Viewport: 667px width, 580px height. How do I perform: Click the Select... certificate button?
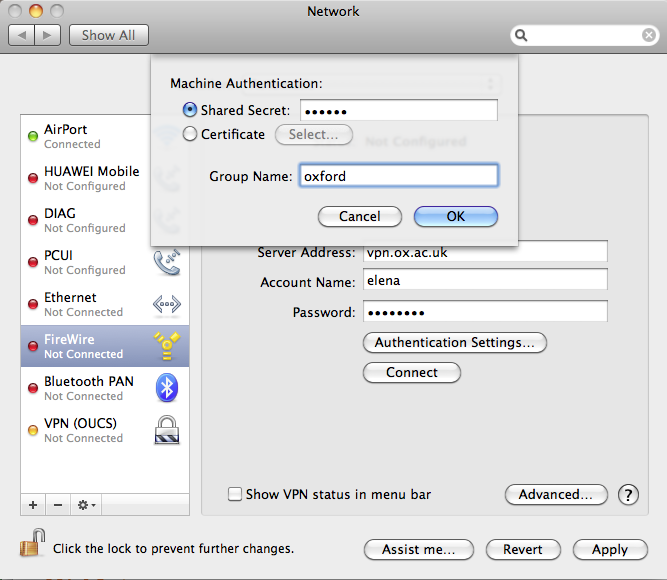point(314,134)
